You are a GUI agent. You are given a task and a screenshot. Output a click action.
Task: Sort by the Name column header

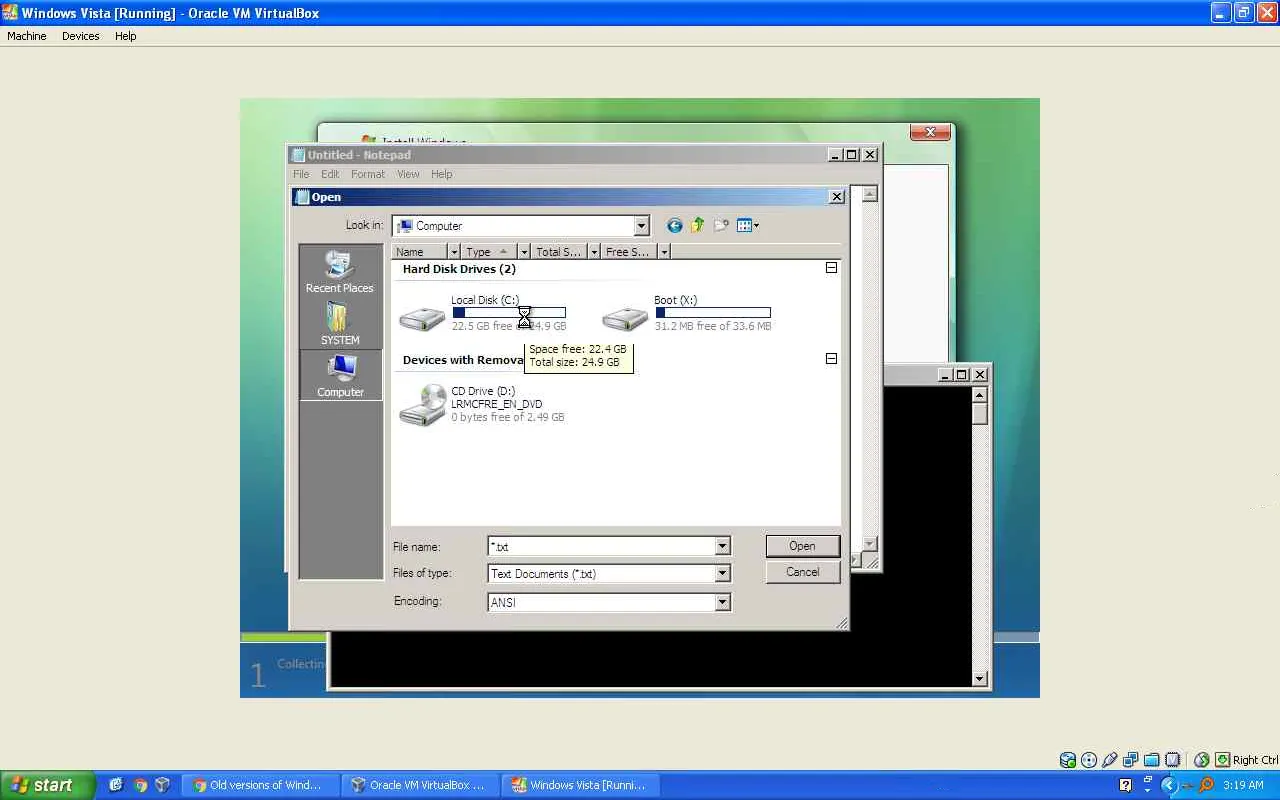tap(420, 252)
